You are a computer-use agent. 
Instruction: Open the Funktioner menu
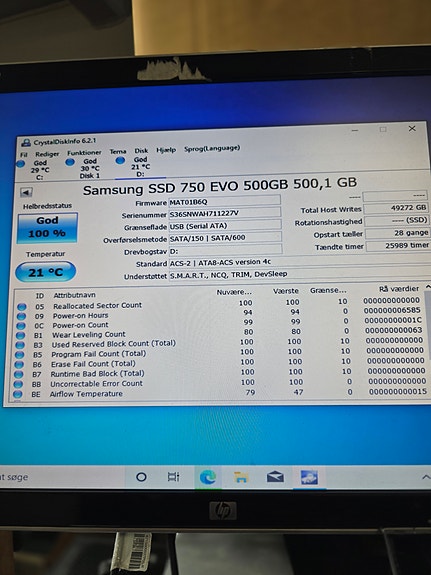(x=84, y=153)
